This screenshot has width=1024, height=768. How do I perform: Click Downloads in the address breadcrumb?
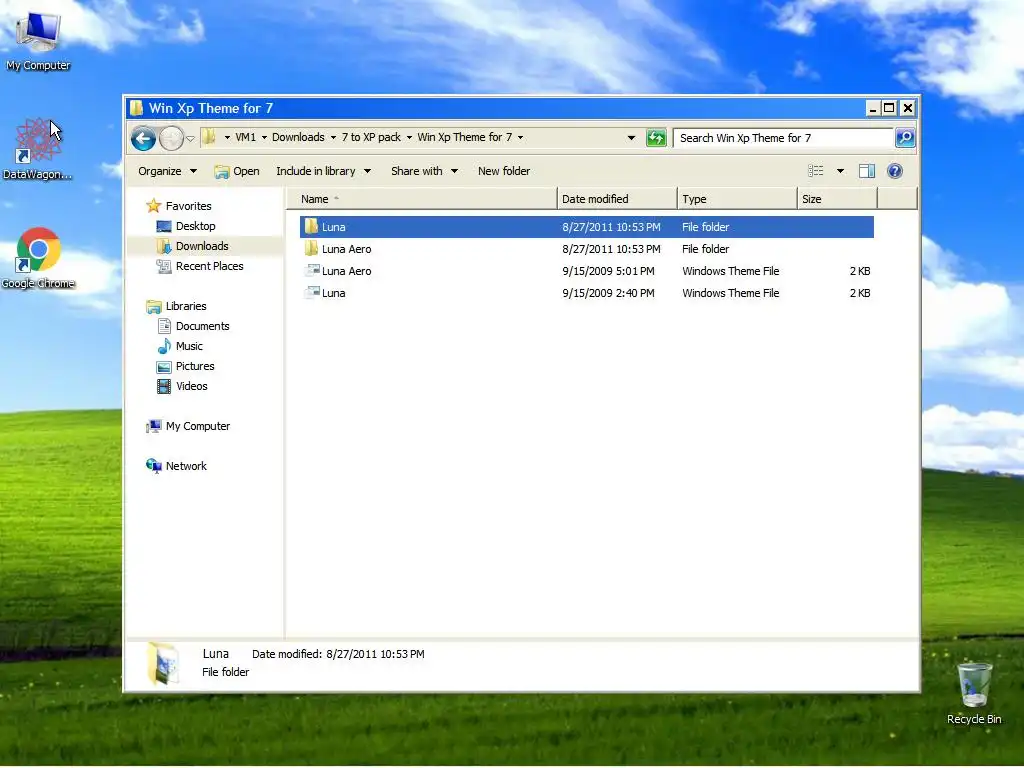pyautogui.click(x=298, y=137)
